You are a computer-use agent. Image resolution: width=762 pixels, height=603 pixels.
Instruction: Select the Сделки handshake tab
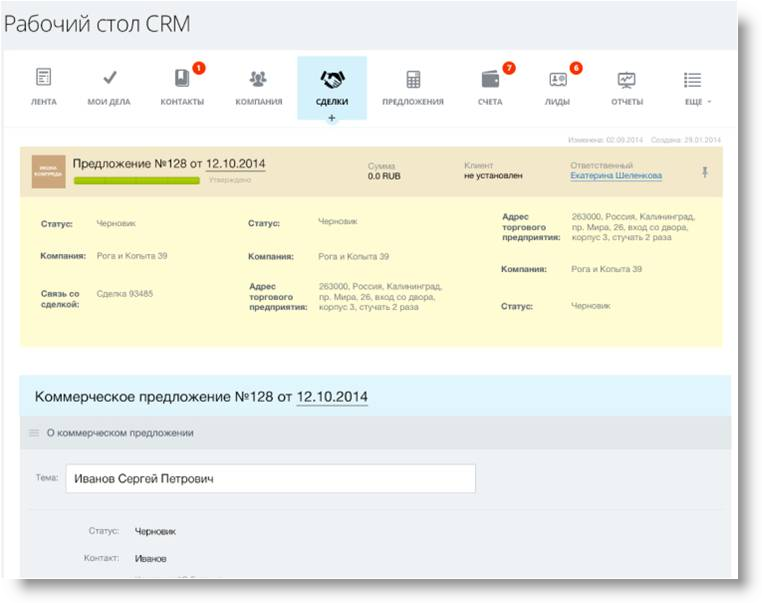(x=332, y=78)
